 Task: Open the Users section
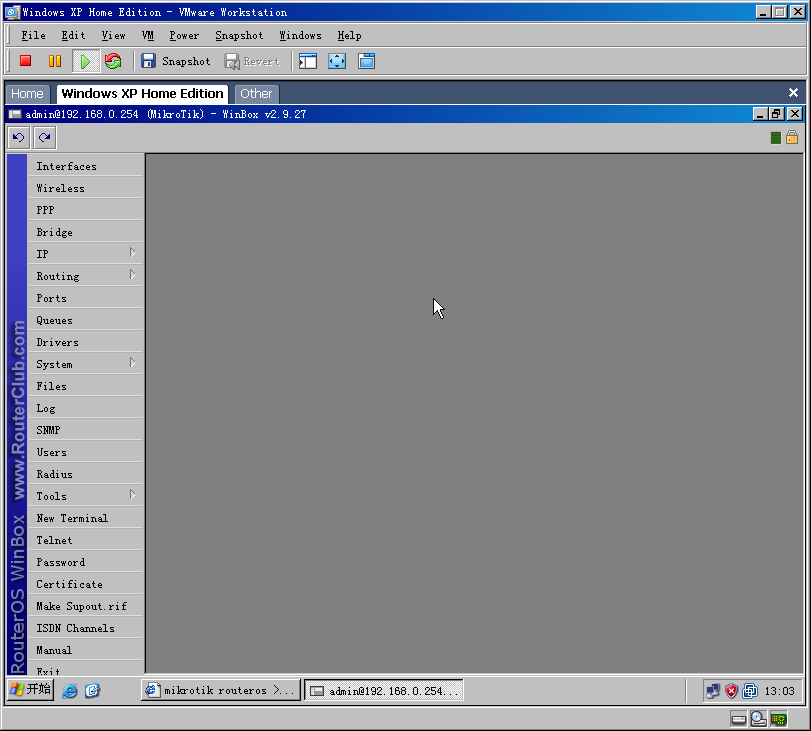[85, 452]
